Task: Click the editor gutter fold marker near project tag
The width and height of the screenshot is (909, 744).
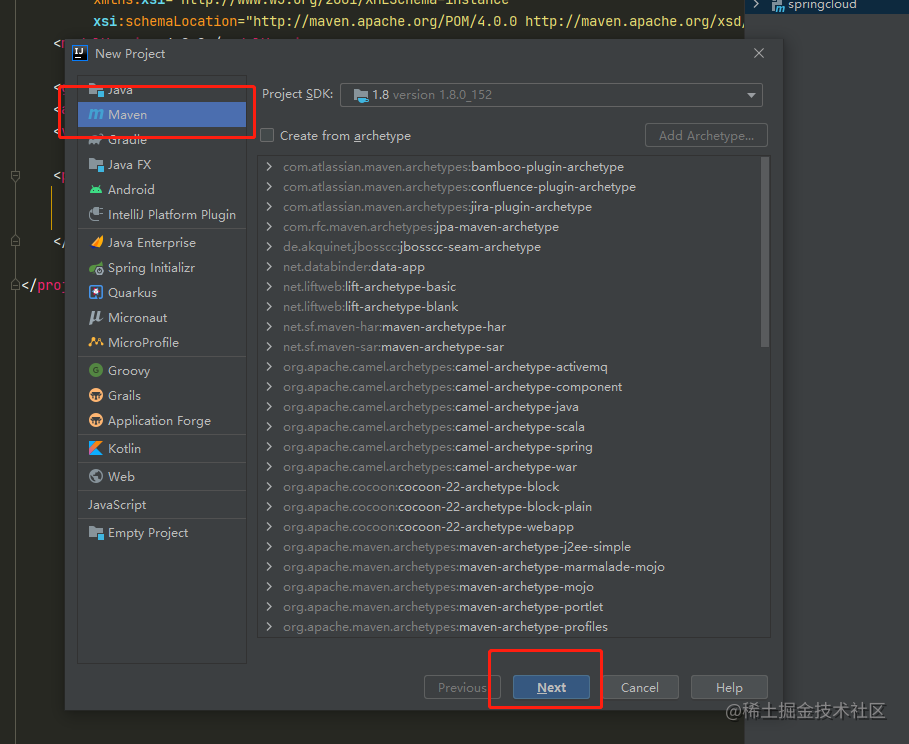Action: pos(15,285)
